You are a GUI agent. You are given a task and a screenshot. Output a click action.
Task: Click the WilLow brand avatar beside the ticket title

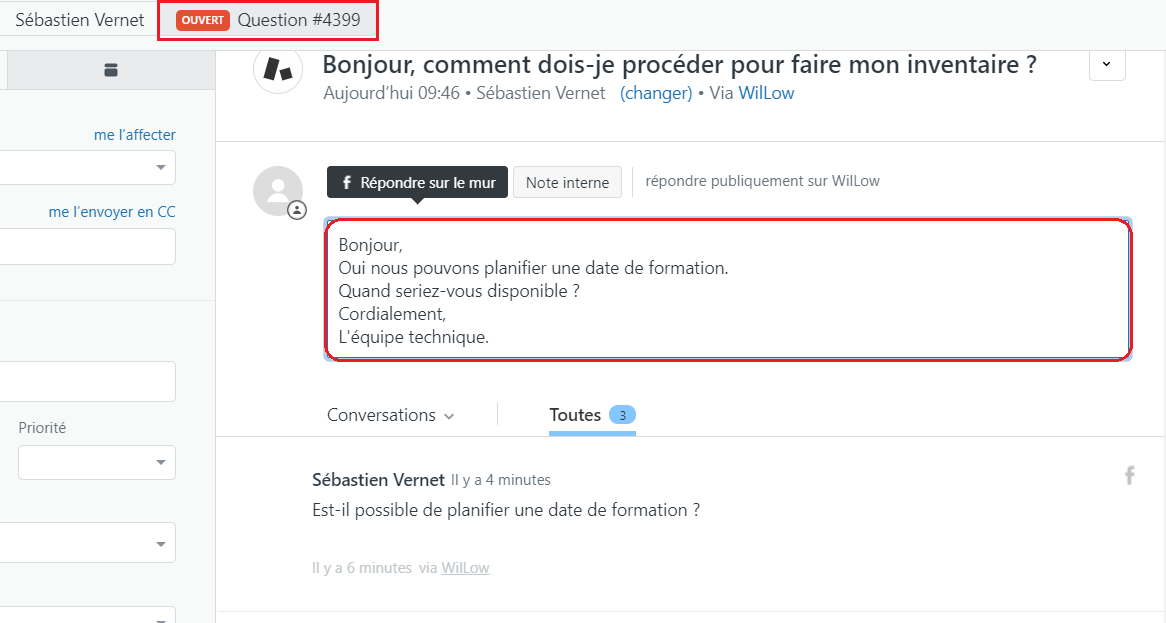(278, 69)
